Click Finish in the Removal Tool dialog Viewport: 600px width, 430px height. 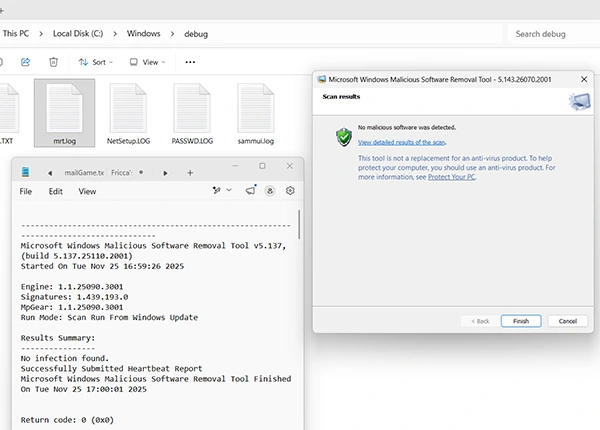tap(521, 321)
